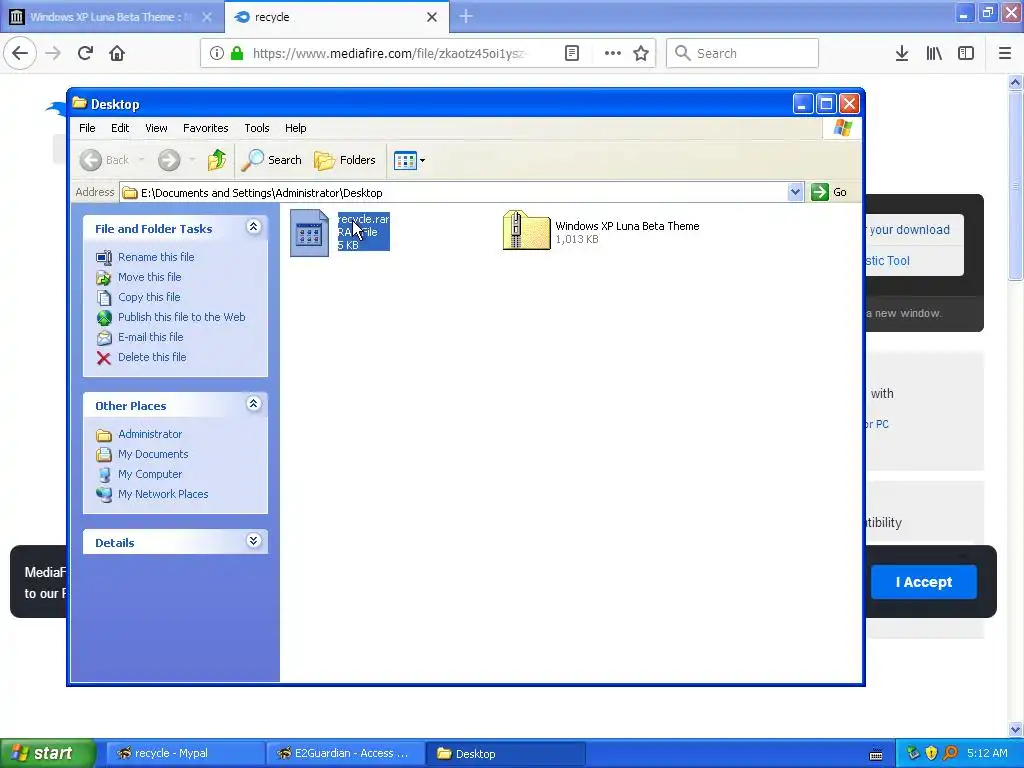Open the browser Downloads arrow icon
This screenshot has width=1024, height=768.
click(902, 53)
